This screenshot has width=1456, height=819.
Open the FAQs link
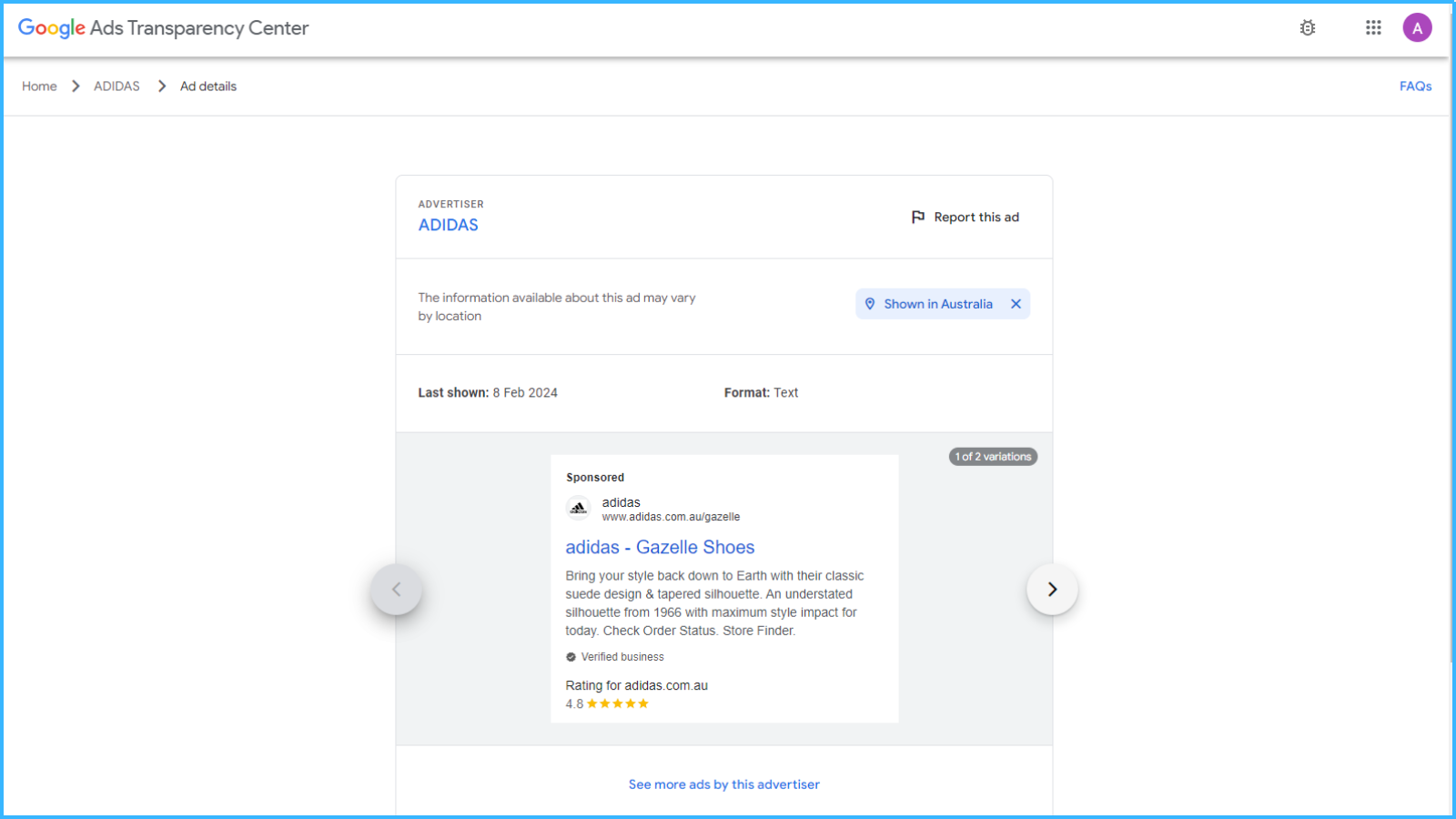point(1415,86)
